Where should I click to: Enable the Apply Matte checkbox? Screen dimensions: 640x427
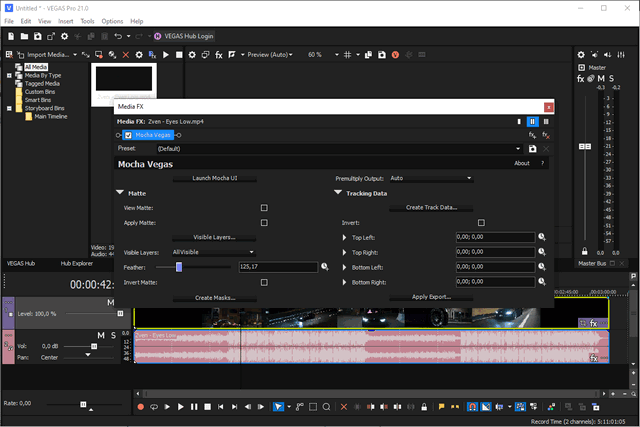[x=264, y=223]
